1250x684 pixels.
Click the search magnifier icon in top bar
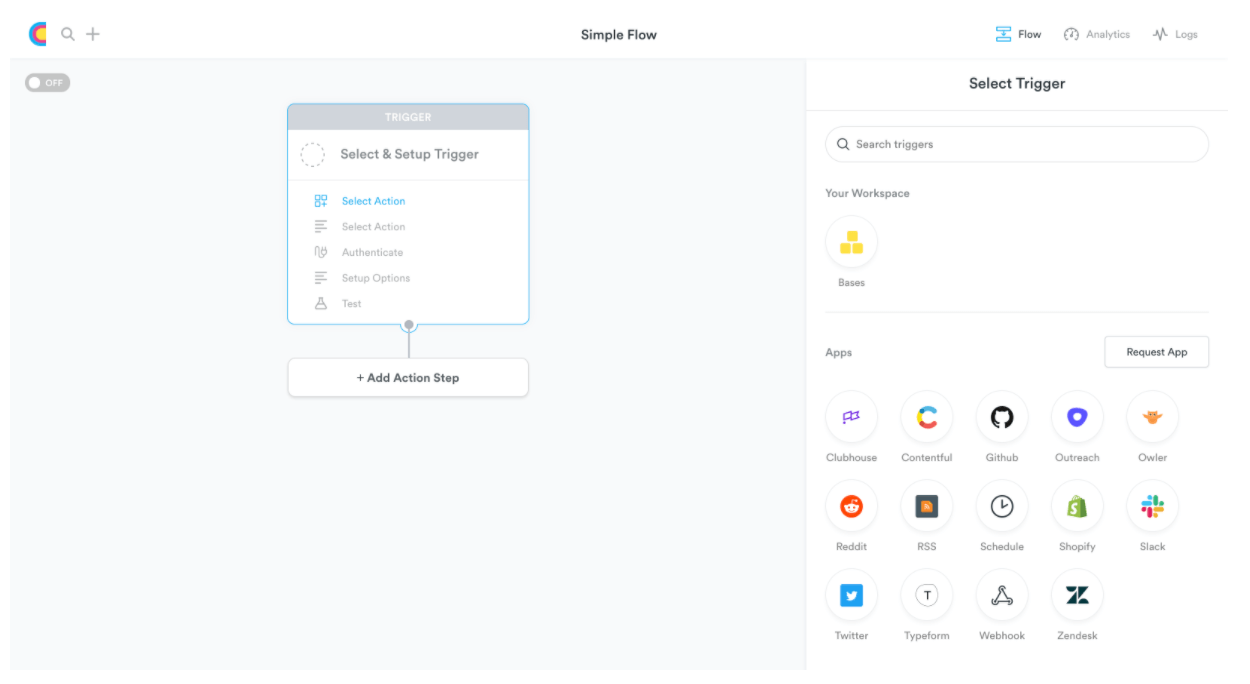(68, 33)
